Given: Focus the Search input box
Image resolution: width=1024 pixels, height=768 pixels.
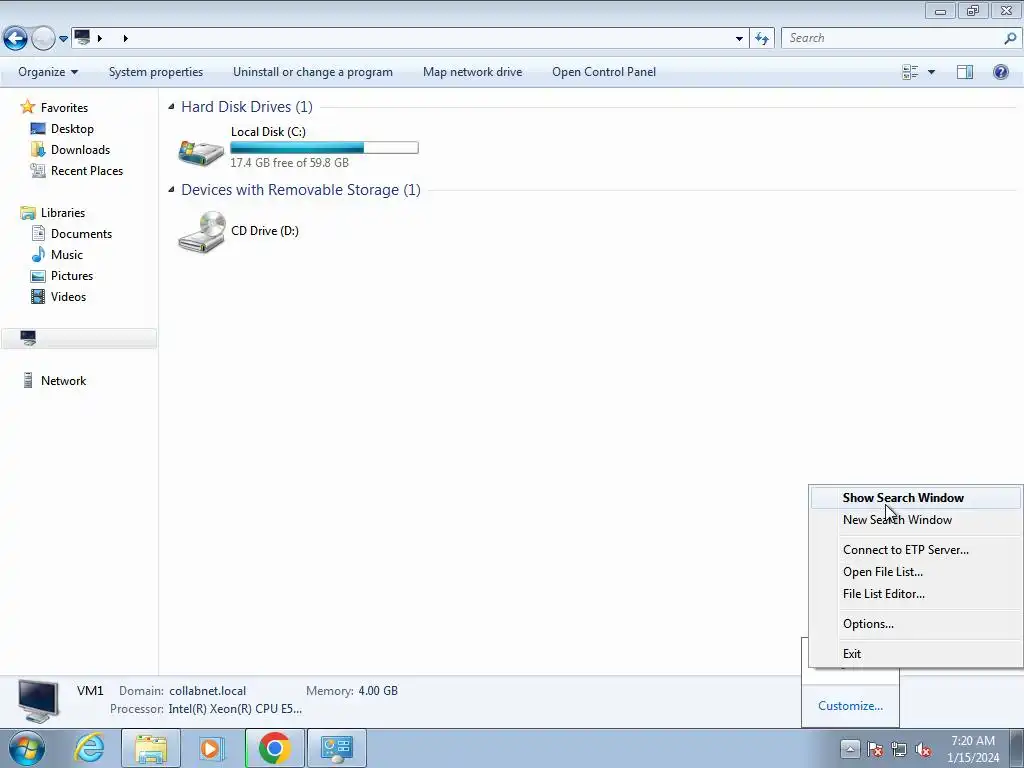Looking at the screenshot, I should point(892,38).
